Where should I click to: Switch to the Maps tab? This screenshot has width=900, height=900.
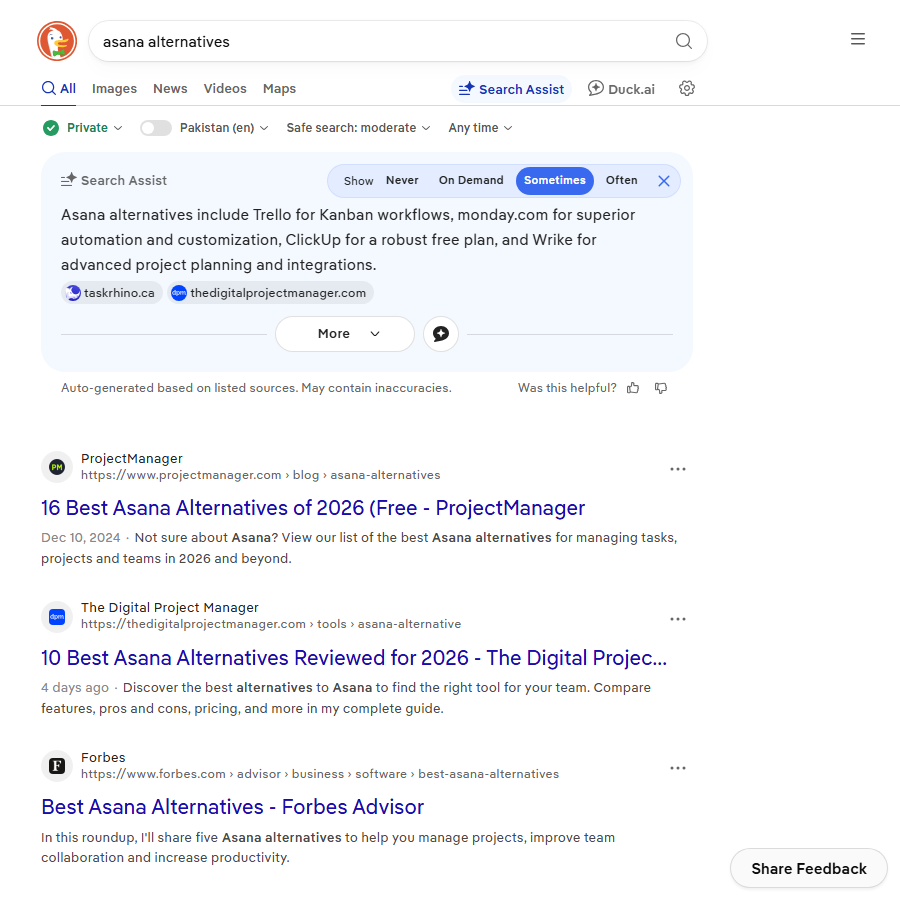pyautogui.click(x=279, y=89)
